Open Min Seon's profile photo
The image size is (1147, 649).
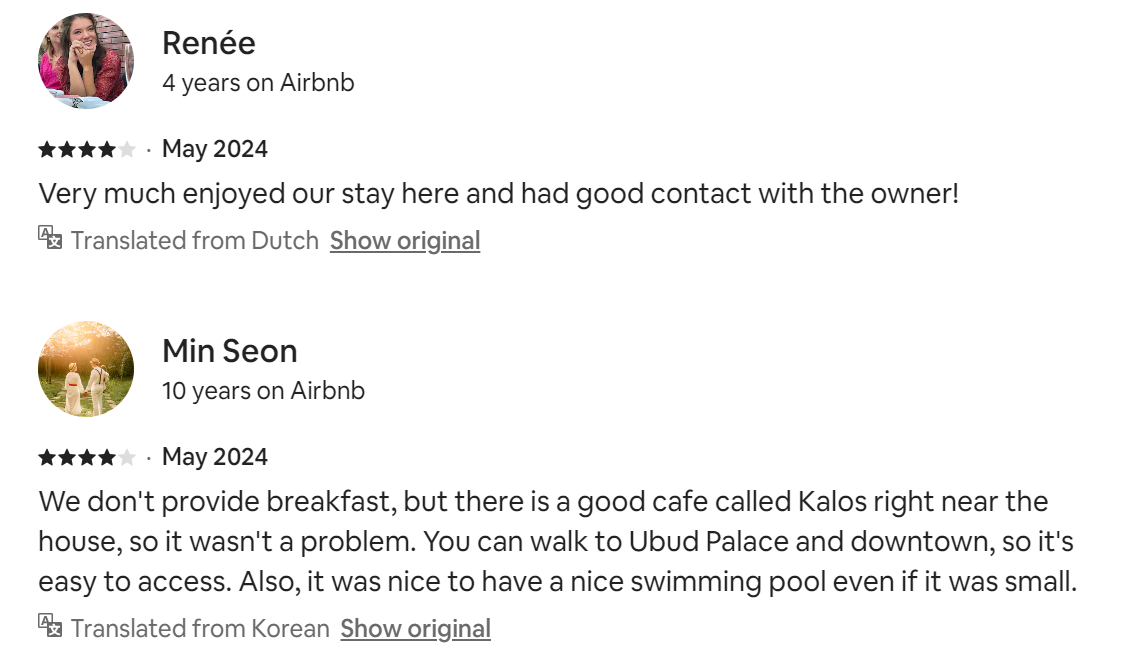tap(86, 369)
